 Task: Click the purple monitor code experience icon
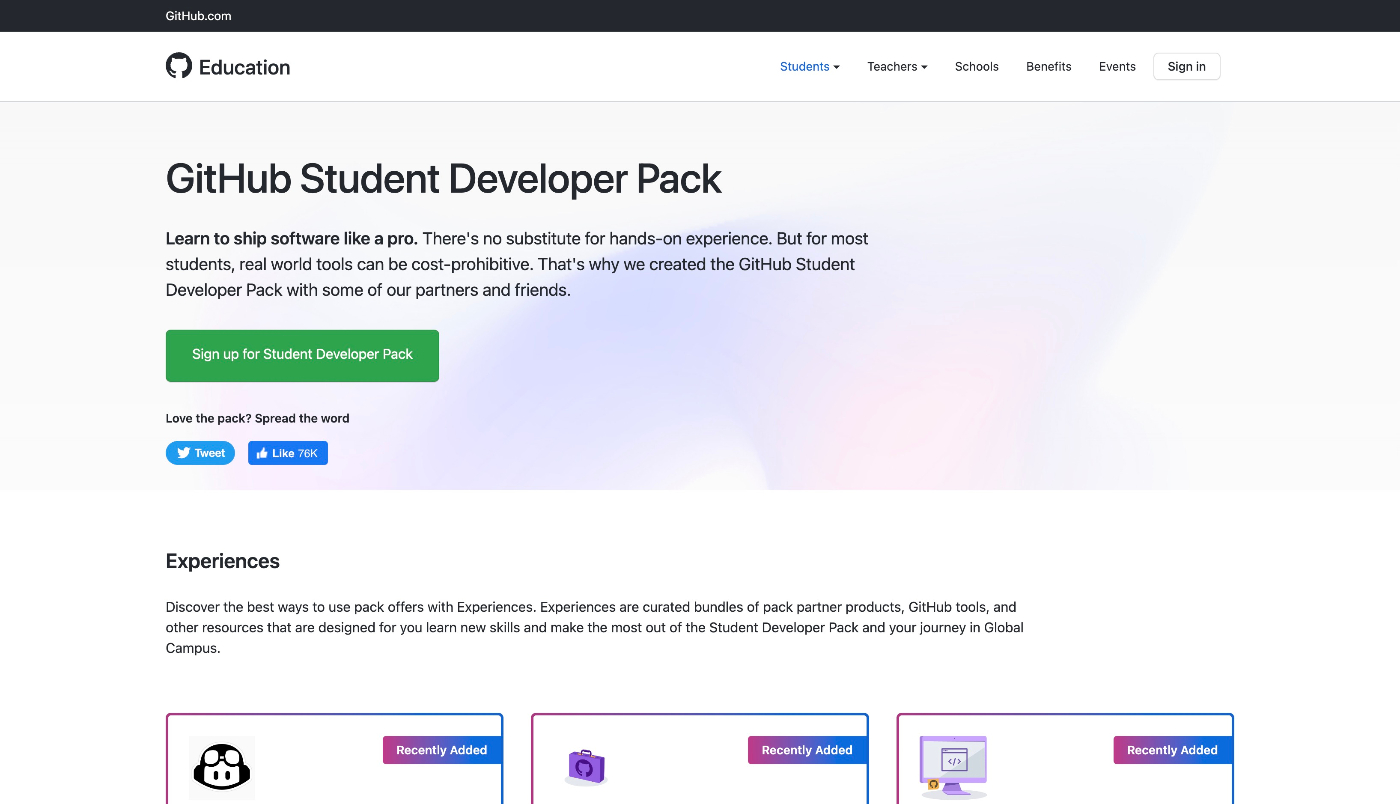click(x=953, y=767)
